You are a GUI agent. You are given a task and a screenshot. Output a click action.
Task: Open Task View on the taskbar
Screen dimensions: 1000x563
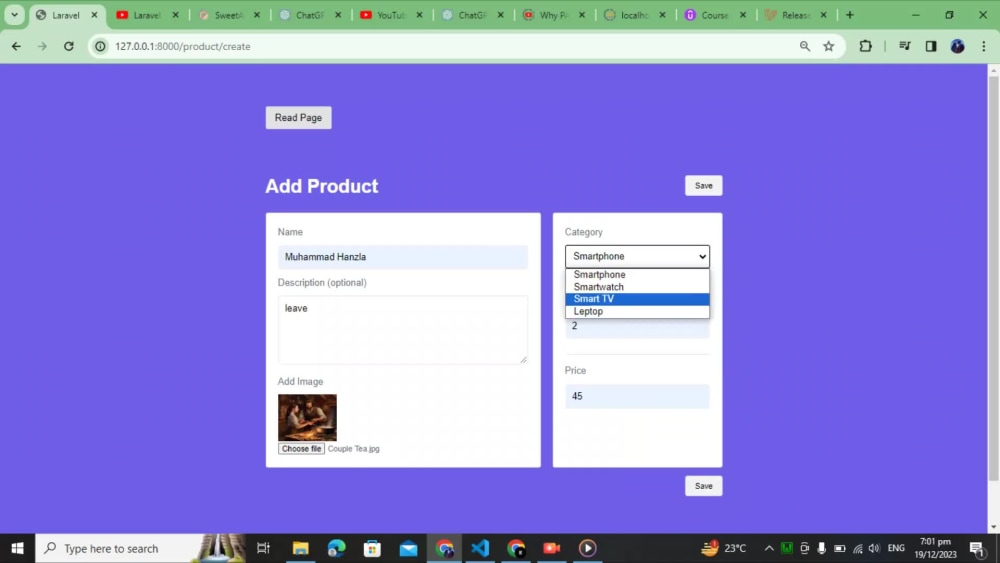click(x=263, y=548)
